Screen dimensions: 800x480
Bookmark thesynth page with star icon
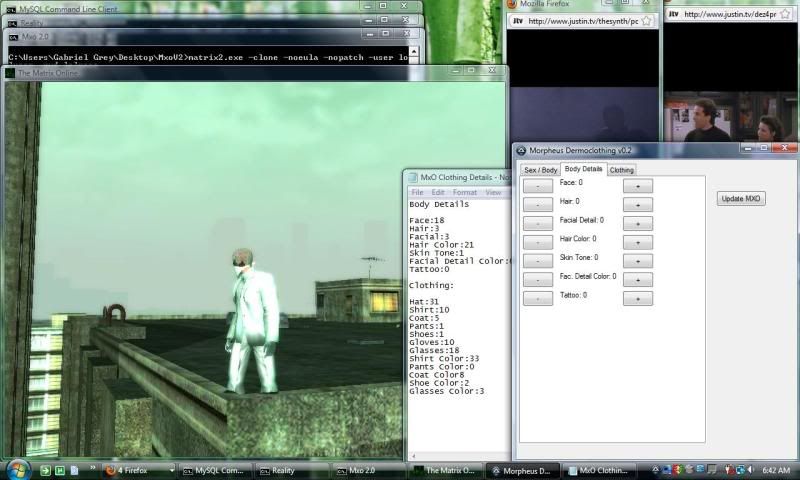[646, 21]
